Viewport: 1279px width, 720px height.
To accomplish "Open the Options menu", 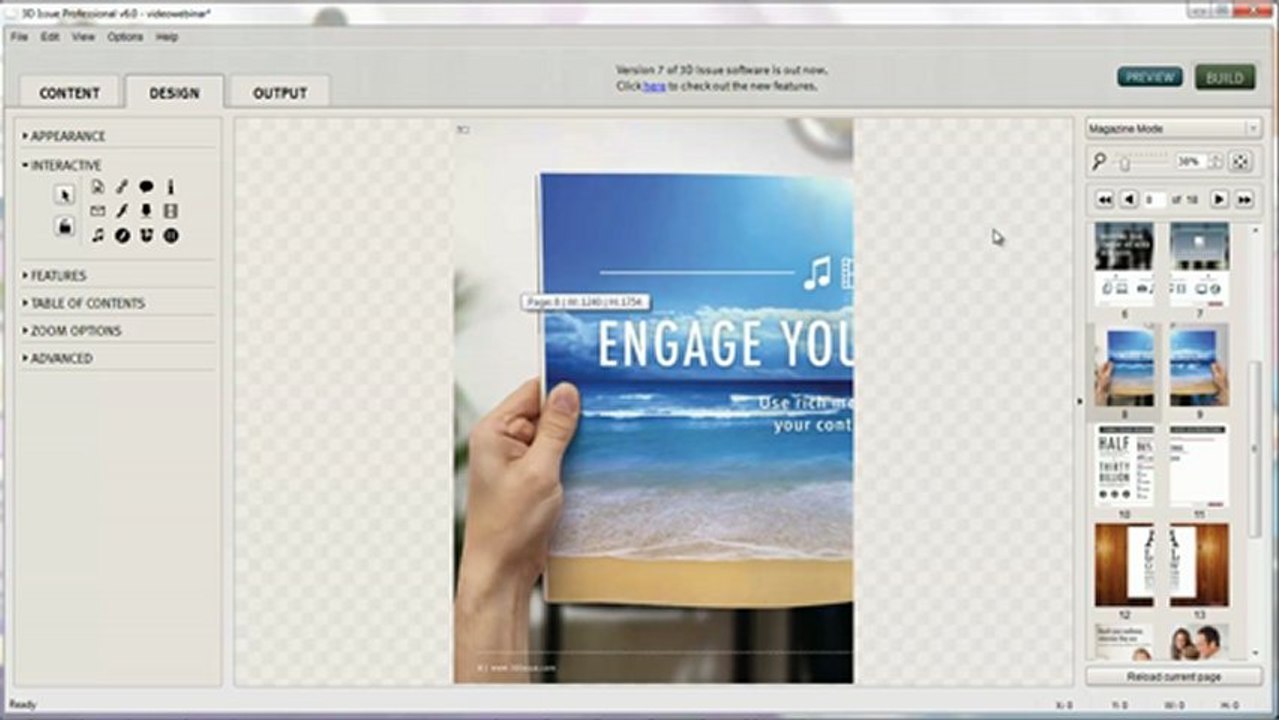I will pyautogui.click(x=125, y=37).
